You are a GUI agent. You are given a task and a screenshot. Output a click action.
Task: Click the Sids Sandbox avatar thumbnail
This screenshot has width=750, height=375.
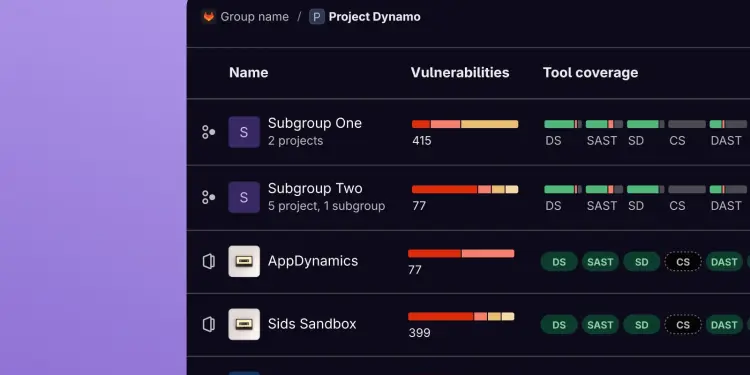tap(244, 324)
